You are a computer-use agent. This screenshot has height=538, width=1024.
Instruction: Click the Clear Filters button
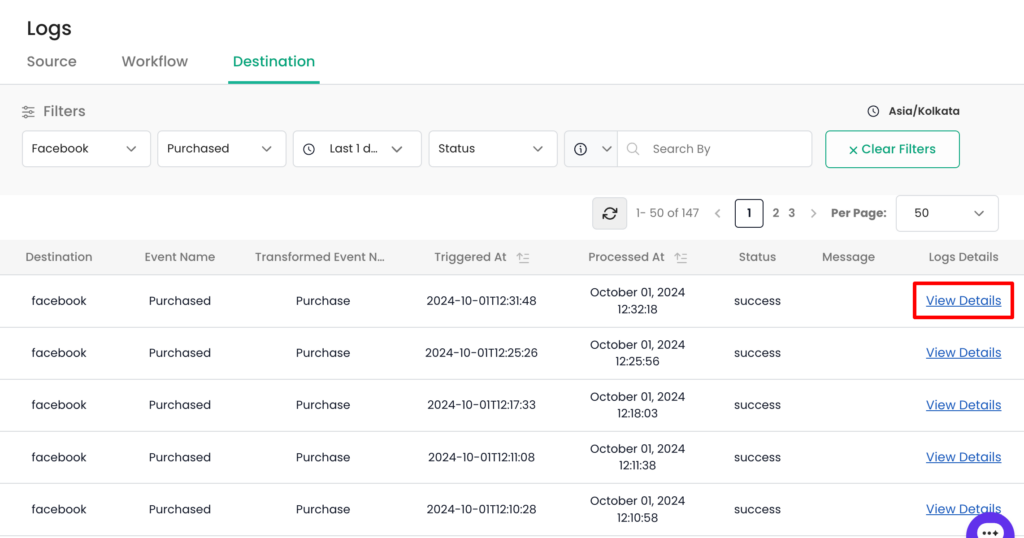click(892, 149)
